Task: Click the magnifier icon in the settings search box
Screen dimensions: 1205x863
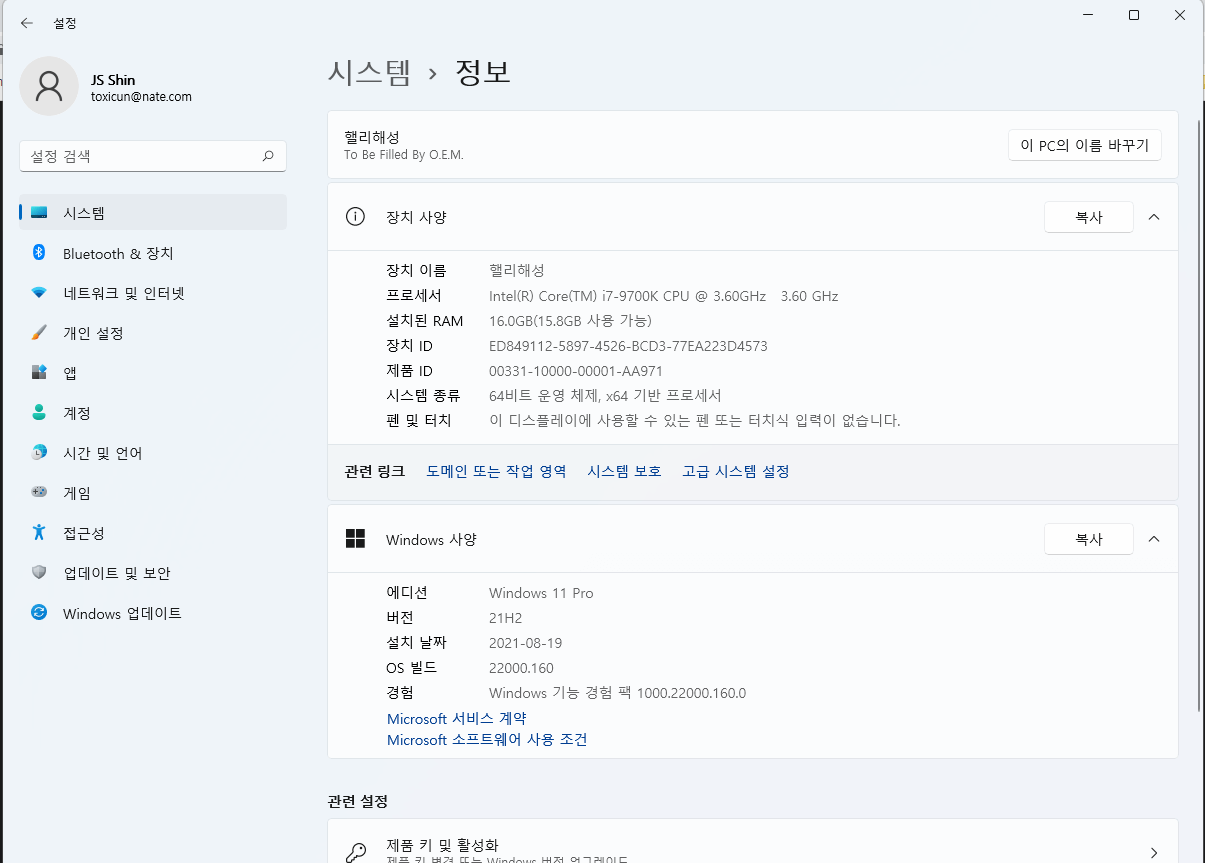Action: [268, 156]
